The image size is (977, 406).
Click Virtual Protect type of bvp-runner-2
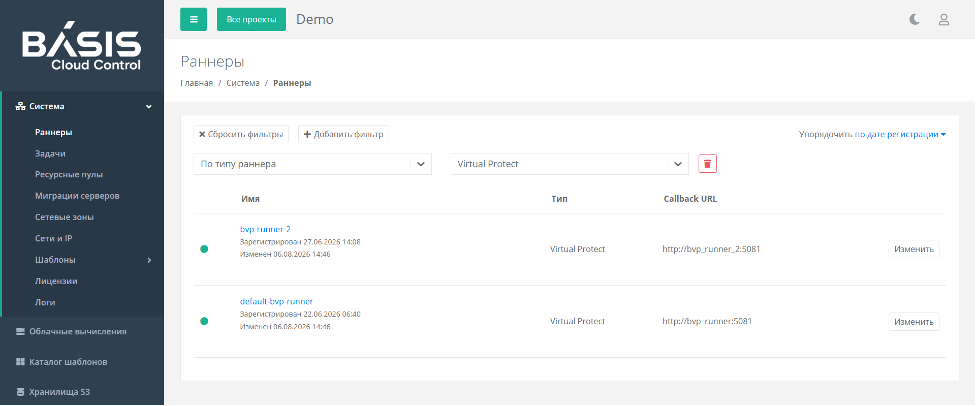click(578, 249)
